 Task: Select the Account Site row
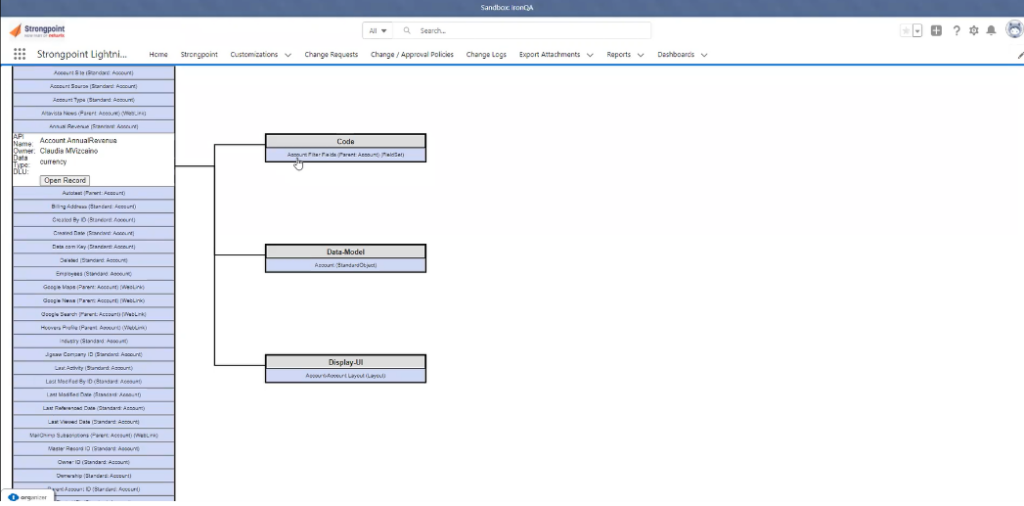(93, 72)
